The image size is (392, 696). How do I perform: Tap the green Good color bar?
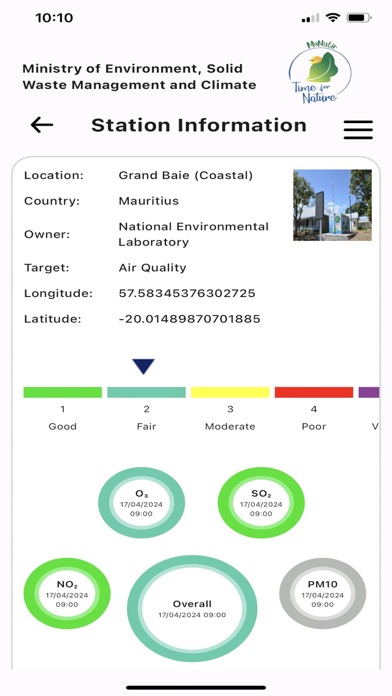pos(63,392)
